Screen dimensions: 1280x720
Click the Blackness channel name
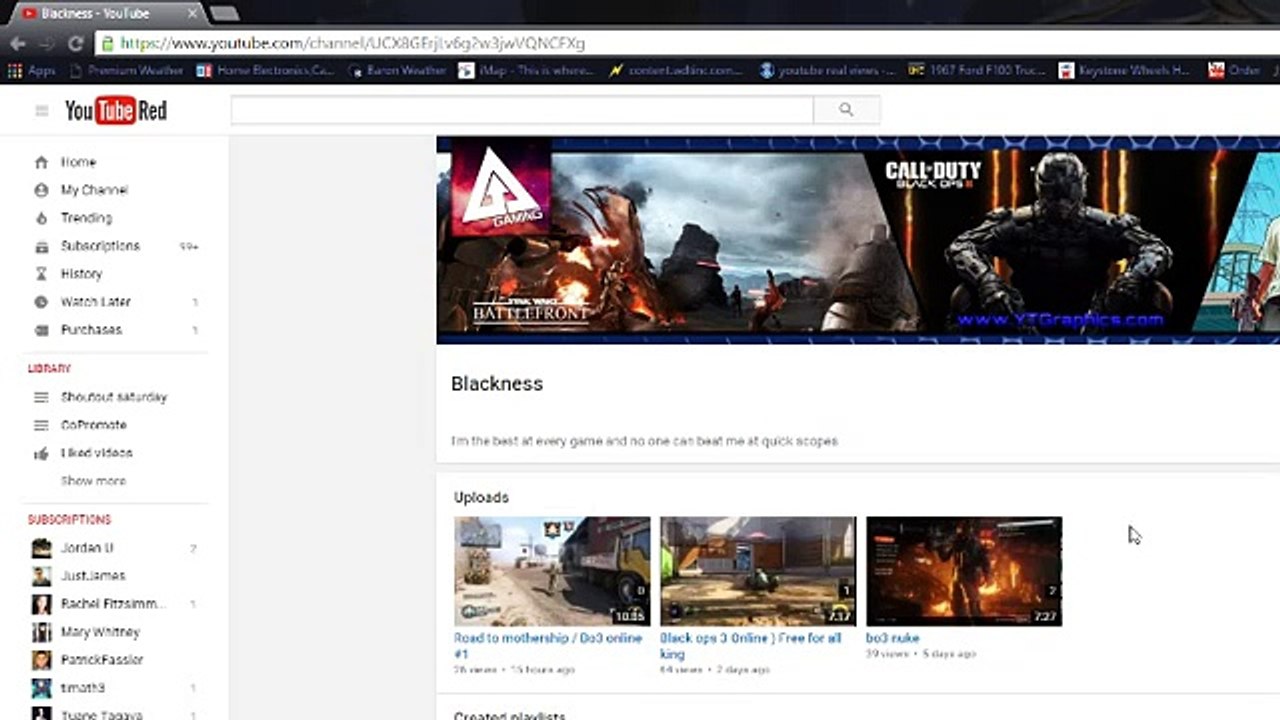(497, 384)
